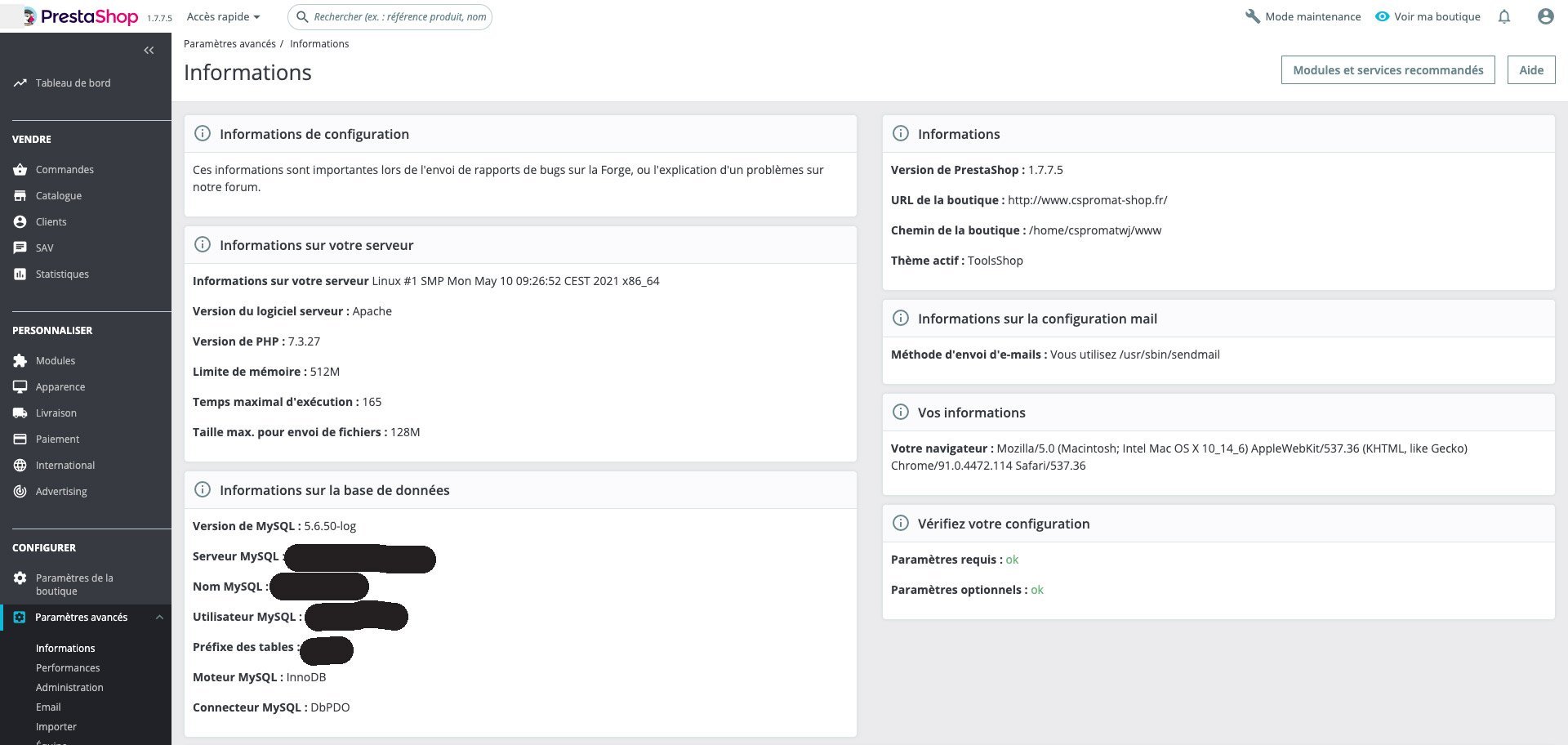This screenshot has height=745, width=1568.
Task: Open the user profile avatar icon
Action: [1545, 16]
